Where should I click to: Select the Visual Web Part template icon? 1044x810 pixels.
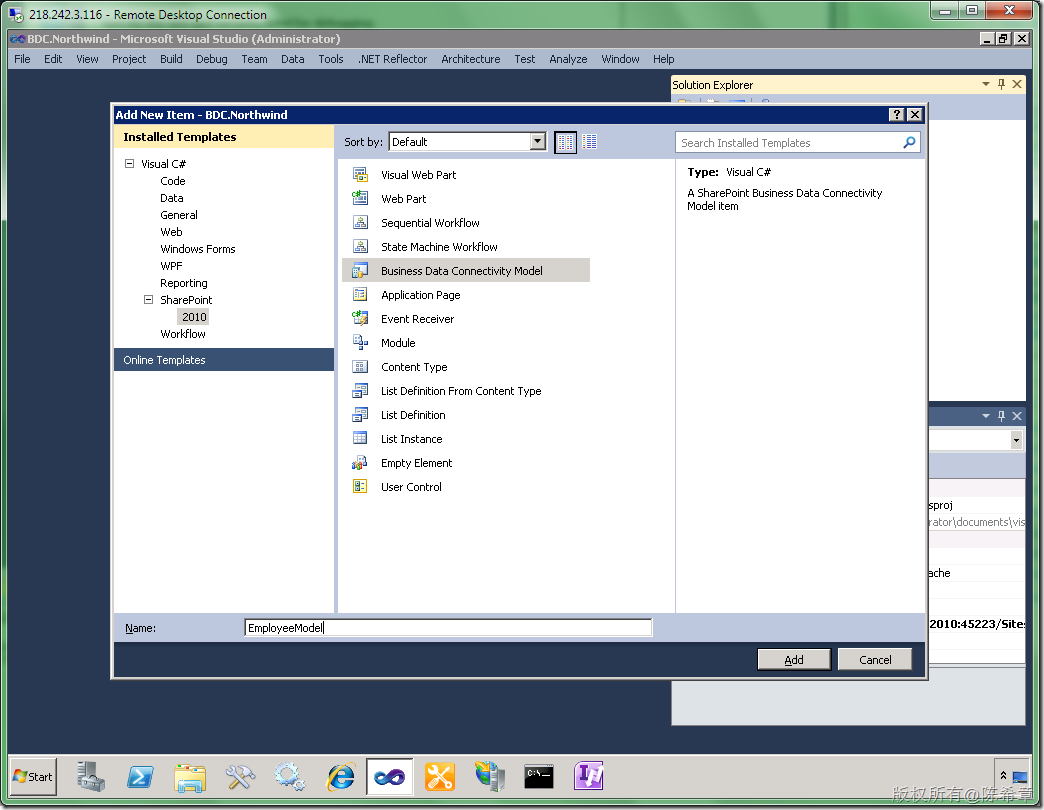(360, 175)
